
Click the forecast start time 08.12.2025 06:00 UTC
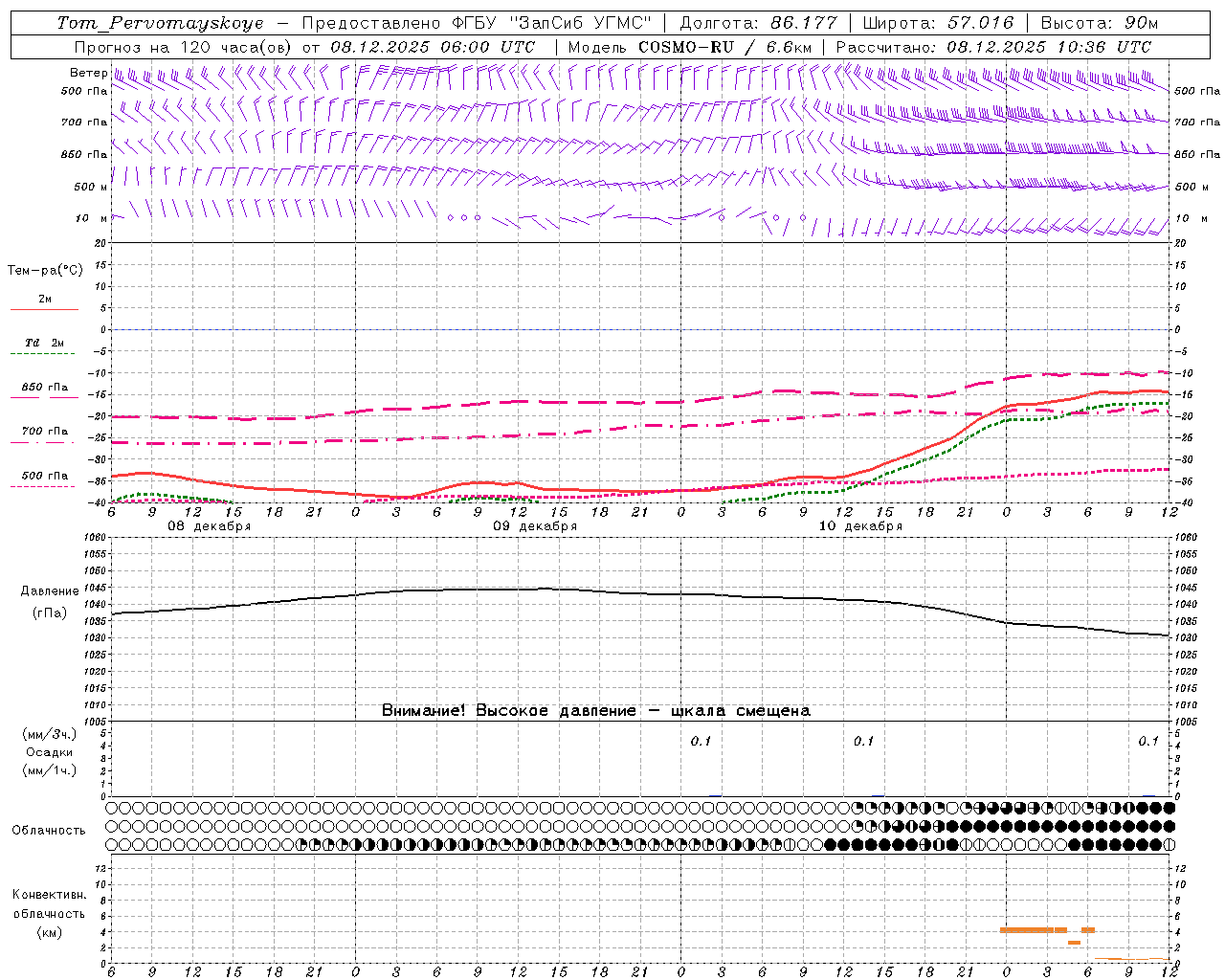[x=433, y=47]
